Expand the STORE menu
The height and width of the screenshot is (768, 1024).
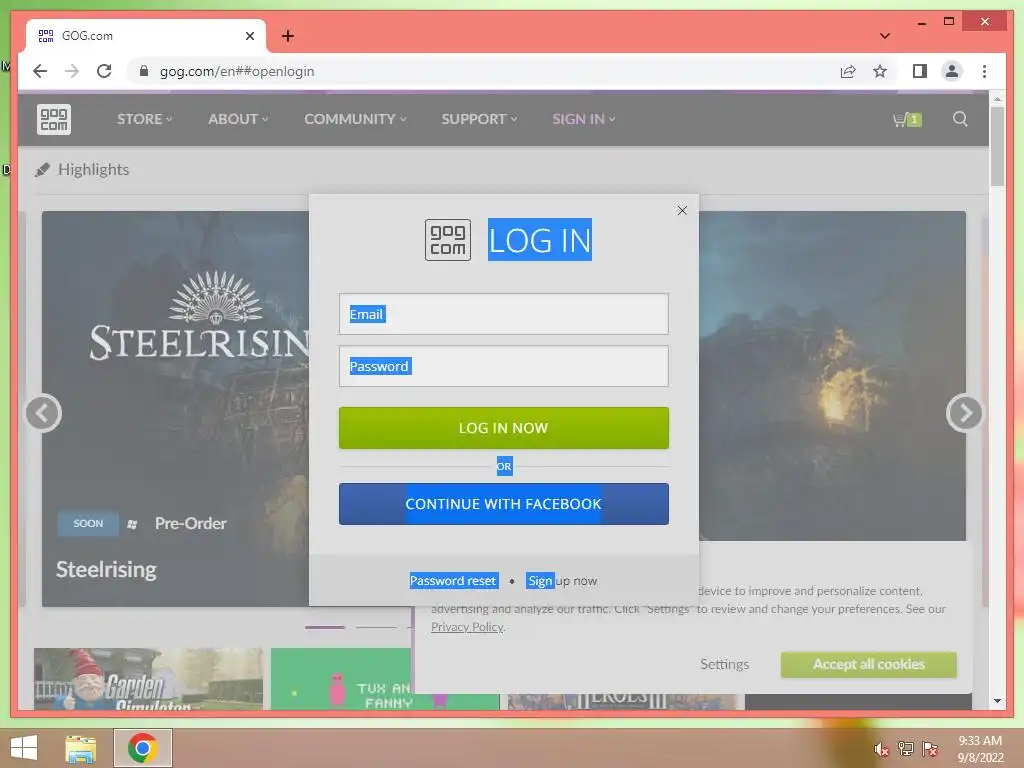click(144, 119)
